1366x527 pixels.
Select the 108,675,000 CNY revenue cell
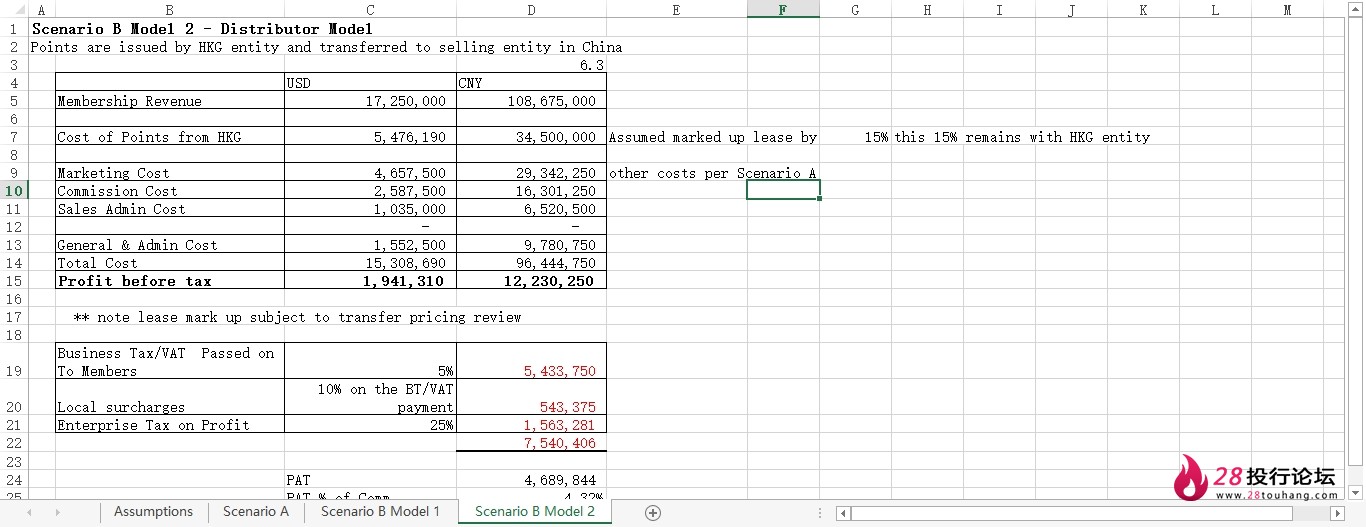531,101
